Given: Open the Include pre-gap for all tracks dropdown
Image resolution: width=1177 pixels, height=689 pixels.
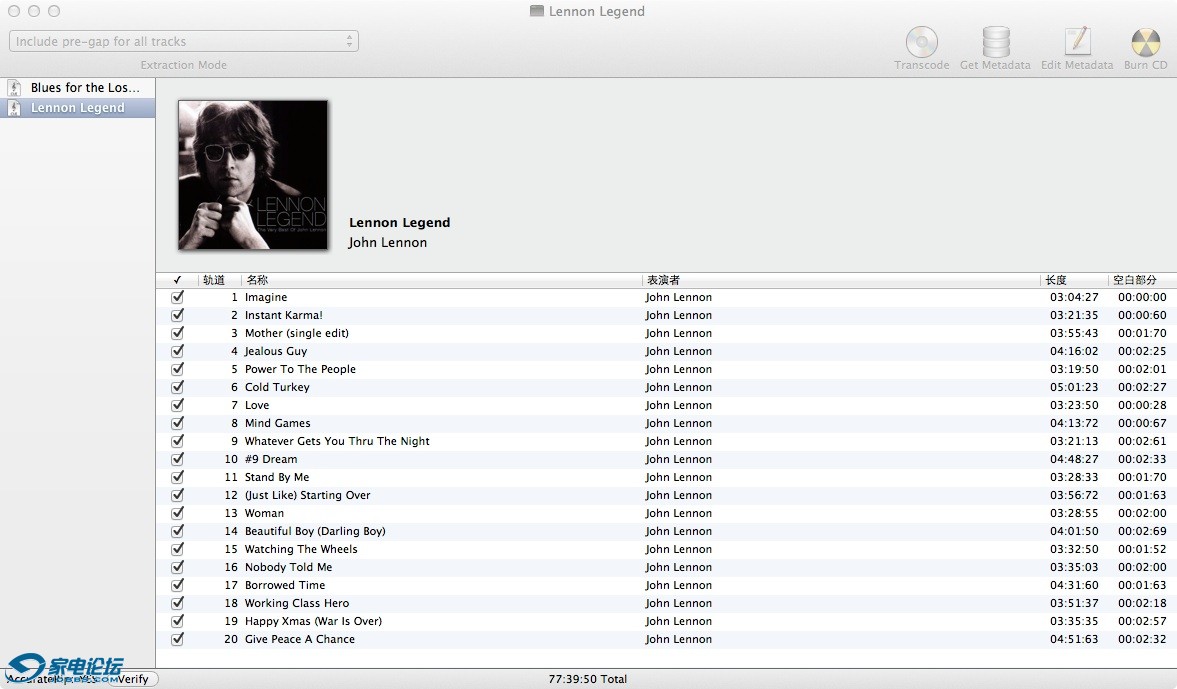Looking at the screenshot, I should pyautogui.click(x=184, y=41).
